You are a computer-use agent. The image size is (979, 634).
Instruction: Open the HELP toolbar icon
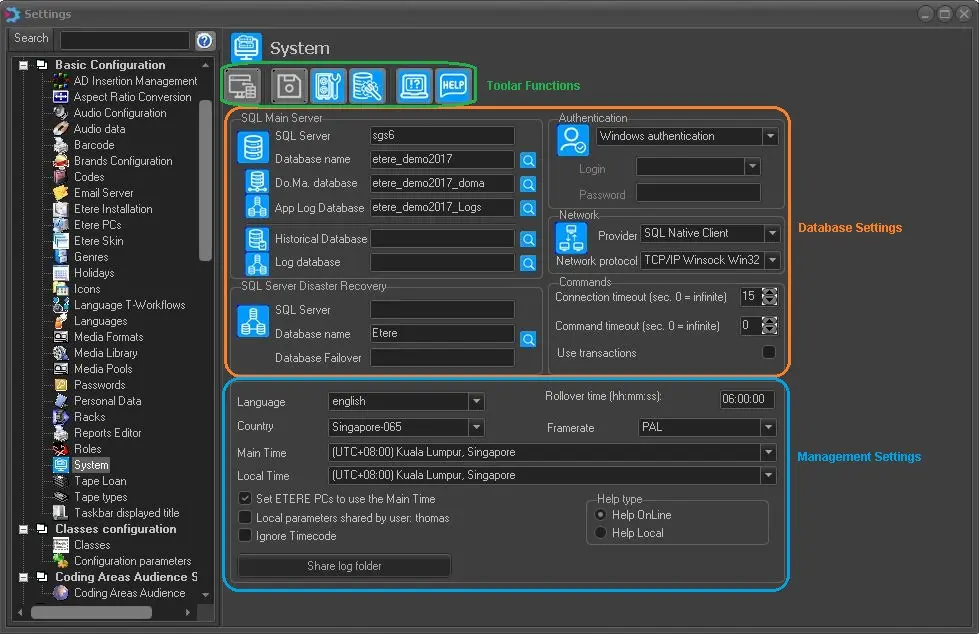(453, 86)
